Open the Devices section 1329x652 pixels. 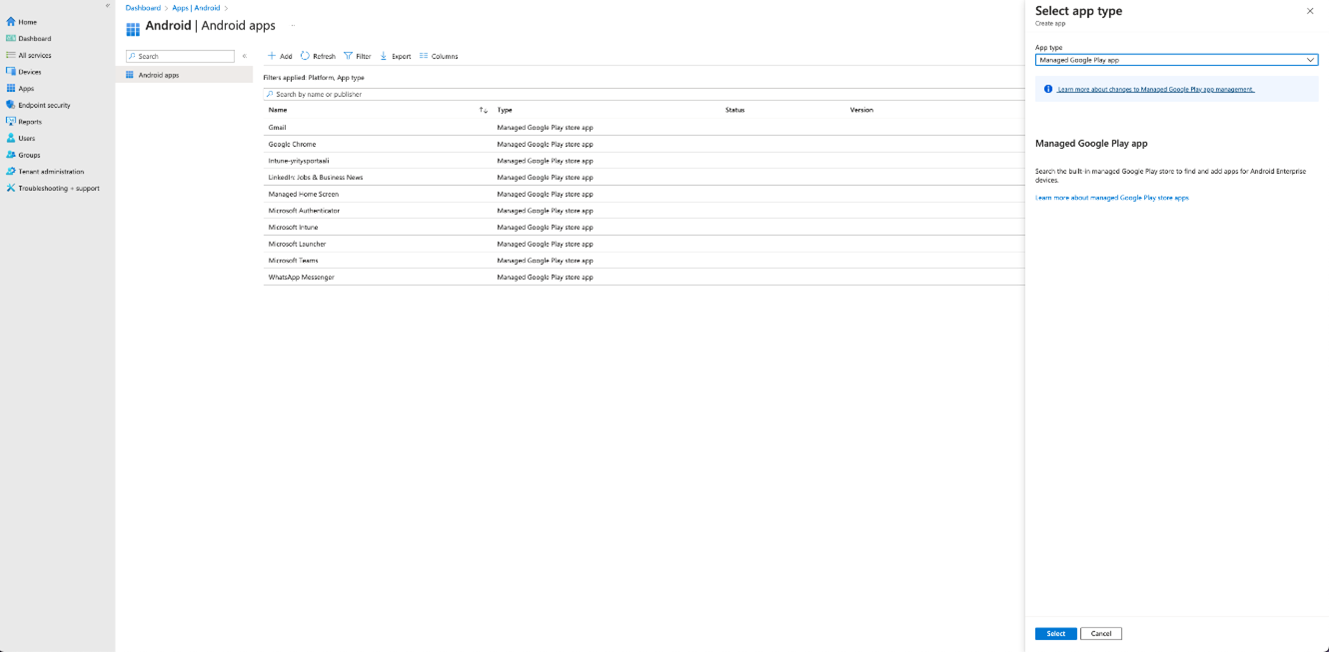pyautogui.click(x=29, y=72)
